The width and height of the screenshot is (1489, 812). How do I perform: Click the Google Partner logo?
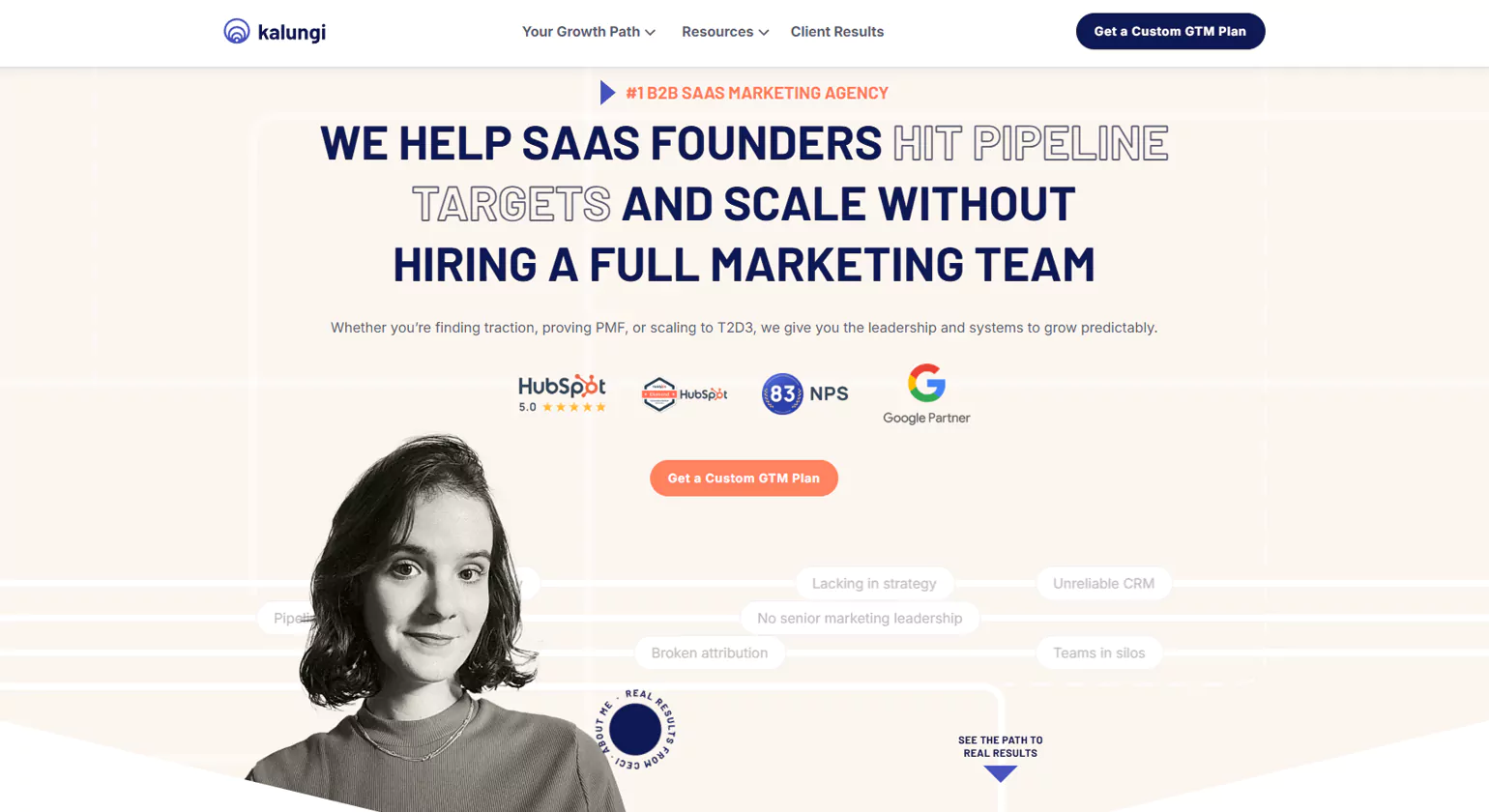[x=926, y=394]
